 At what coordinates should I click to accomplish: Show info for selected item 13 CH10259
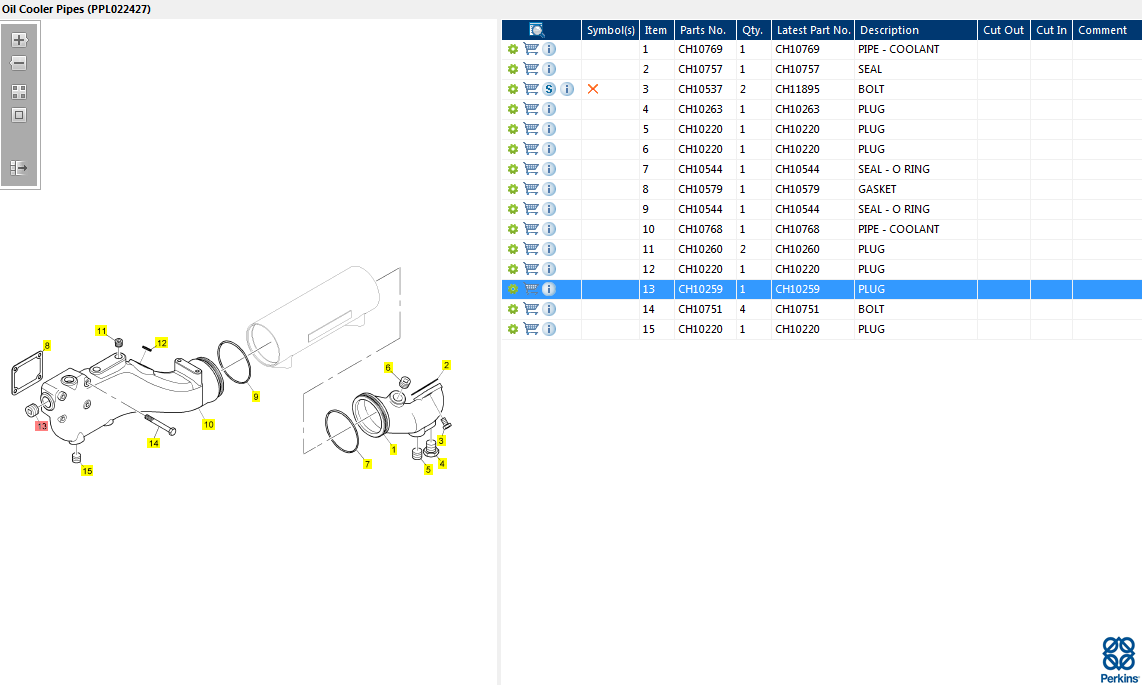[549, 289]
